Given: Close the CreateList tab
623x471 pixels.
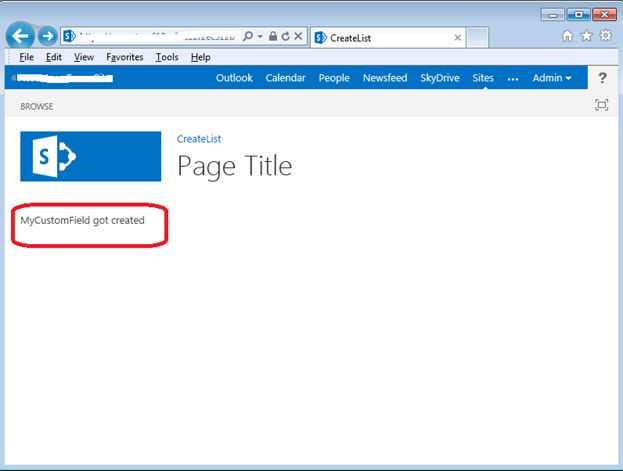Looking at the screenshot, I should pyautogui.click(x=457, y=38).
